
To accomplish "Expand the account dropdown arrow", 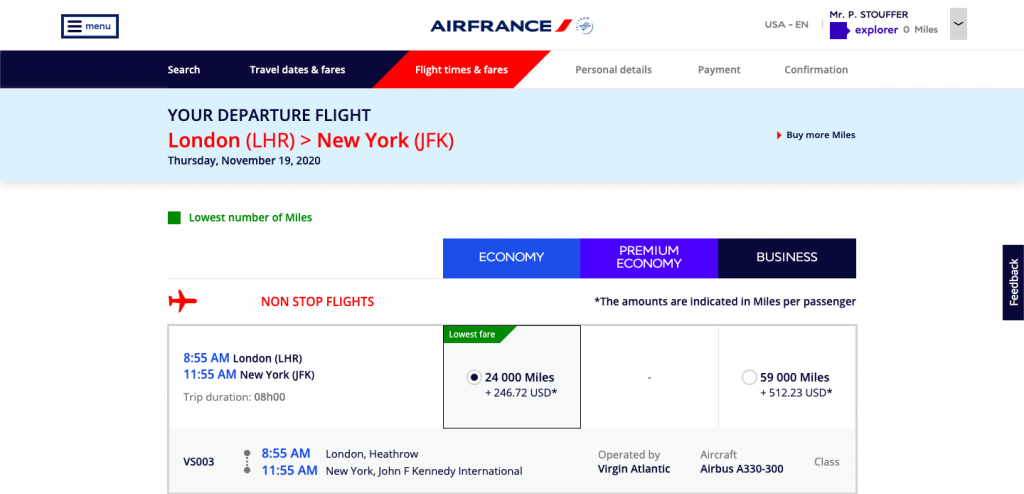I will pyautogui.click(x=958, y=24).
